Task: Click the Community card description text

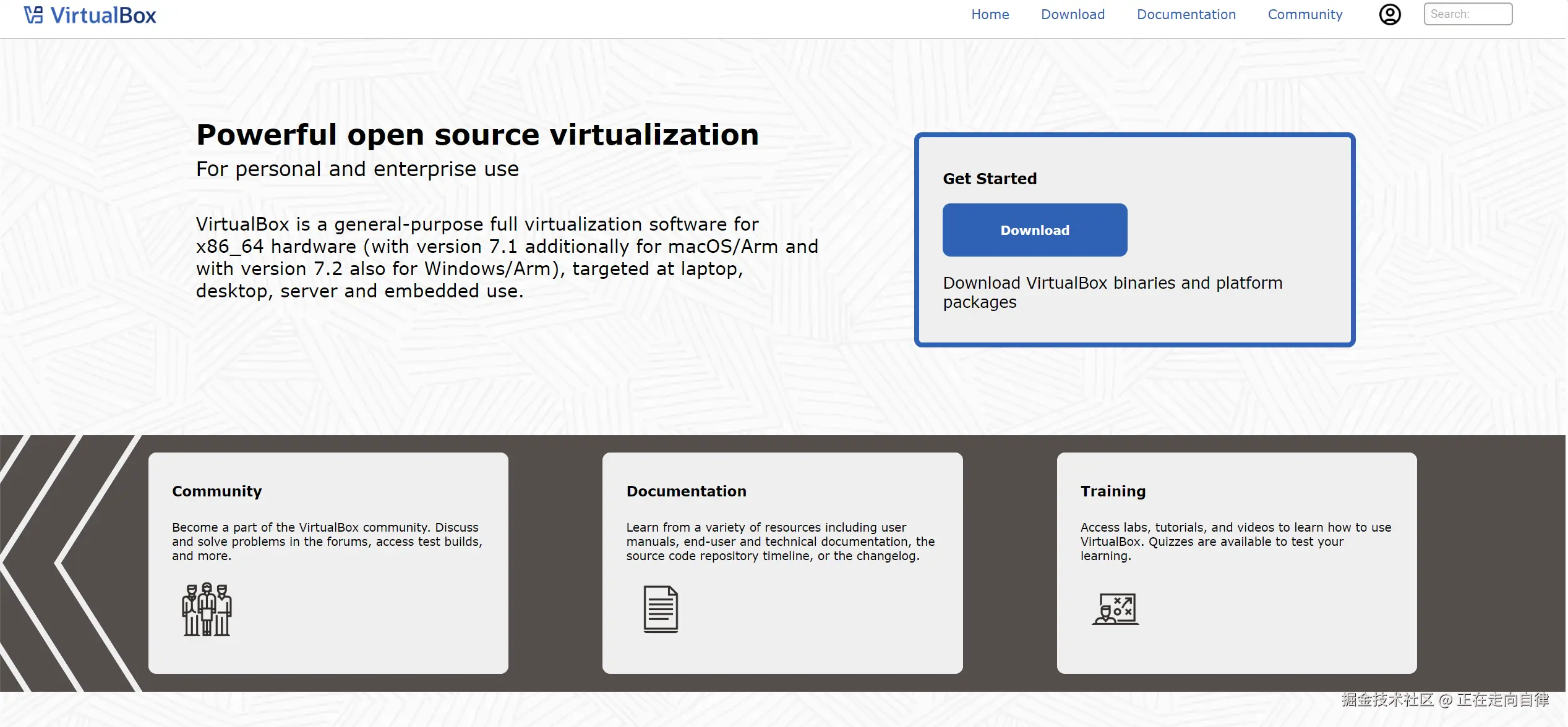Action: [327, 542]
